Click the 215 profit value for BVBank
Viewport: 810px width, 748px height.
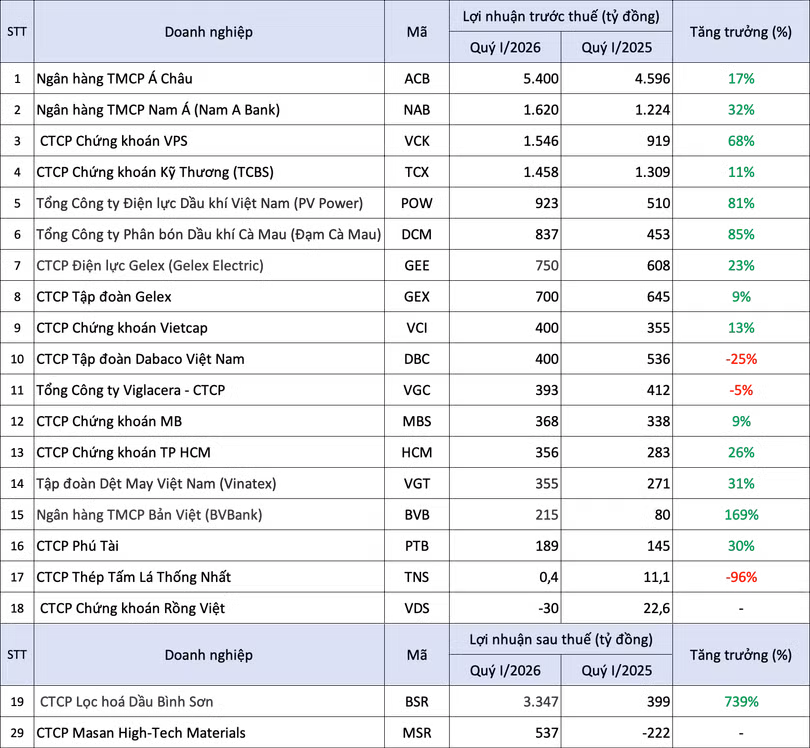546,515
